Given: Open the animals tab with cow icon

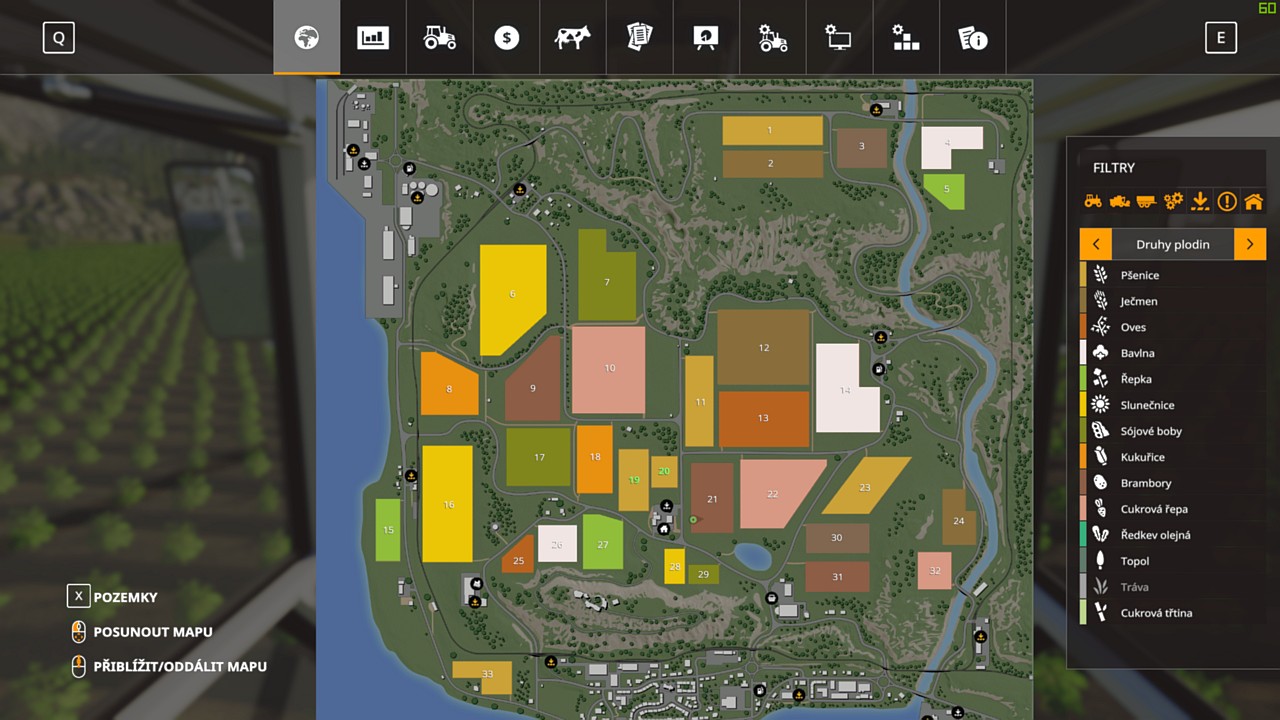Looking at the screenshot, I should click(573, 38).
